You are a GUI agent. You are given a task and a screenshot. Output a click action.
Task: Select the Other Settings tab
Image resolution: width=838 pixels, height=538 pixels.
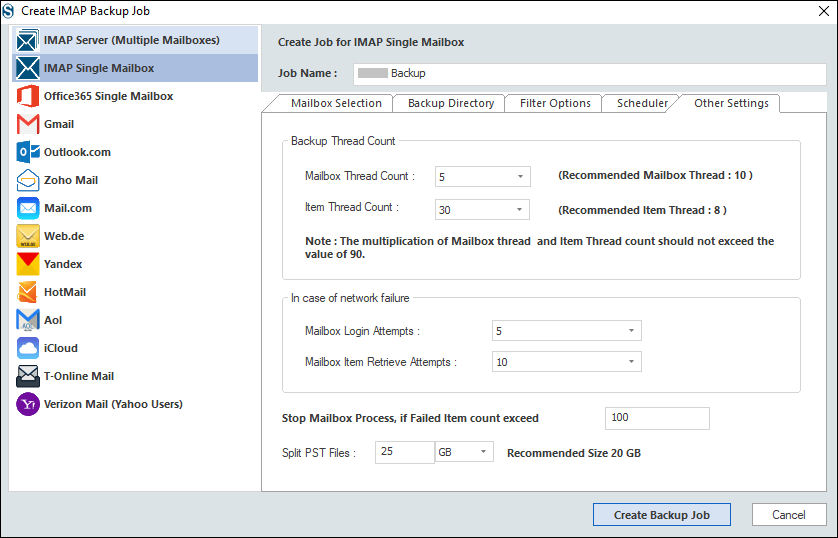[731, 103]
